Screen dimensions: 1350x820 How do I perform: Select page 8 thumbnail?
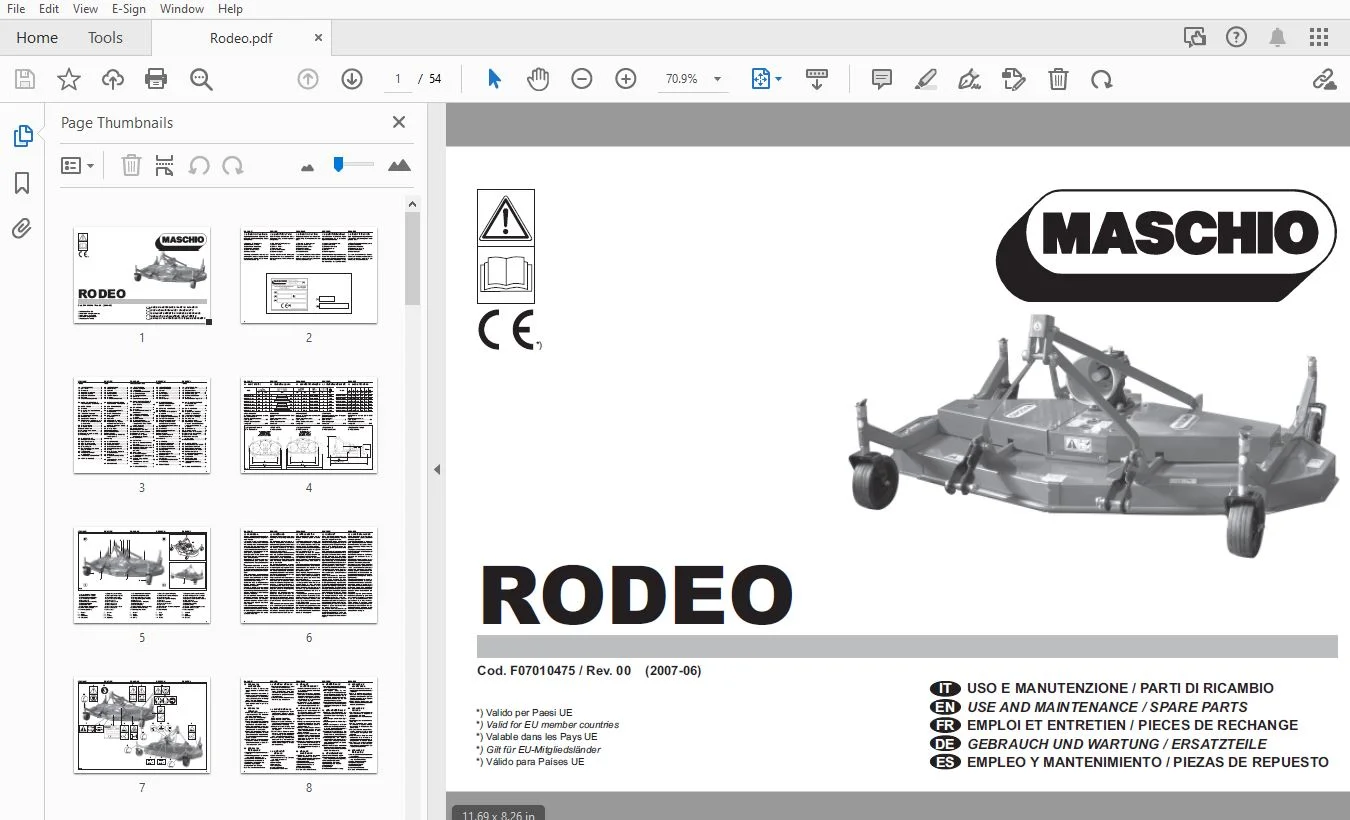coord(309,725)
